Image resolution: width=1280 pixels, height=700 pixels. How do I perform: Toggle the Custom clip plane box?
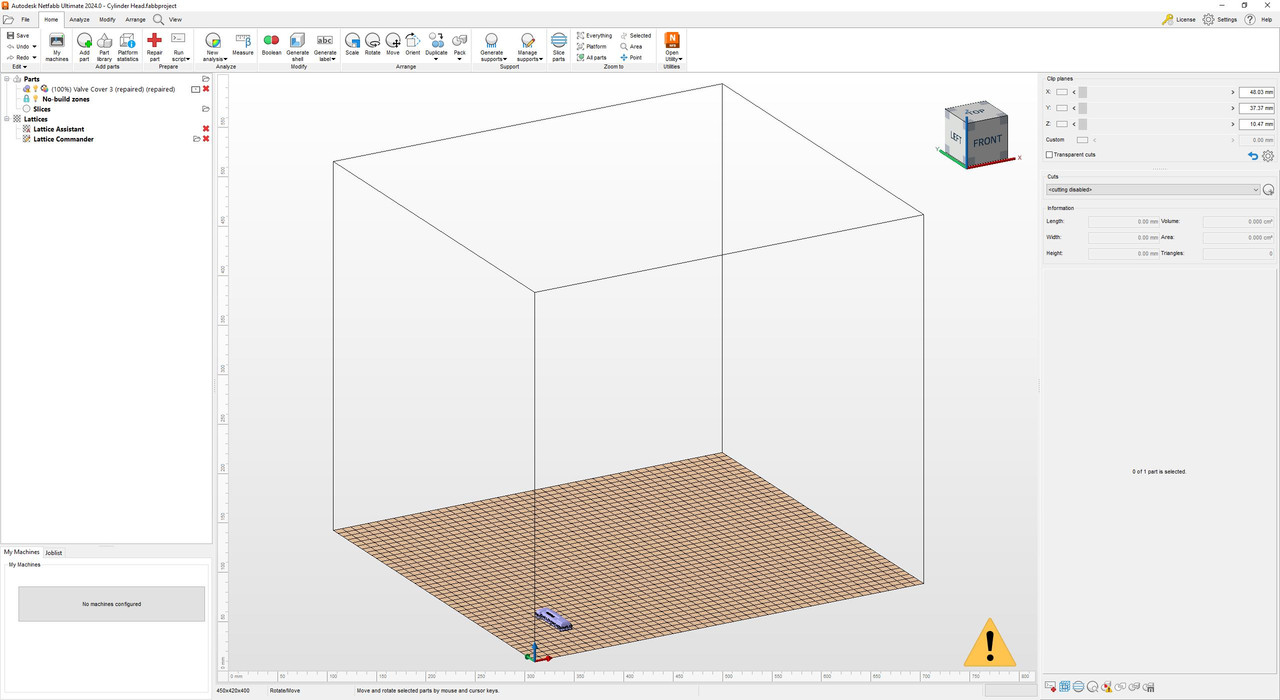[x=1082, y=140]
